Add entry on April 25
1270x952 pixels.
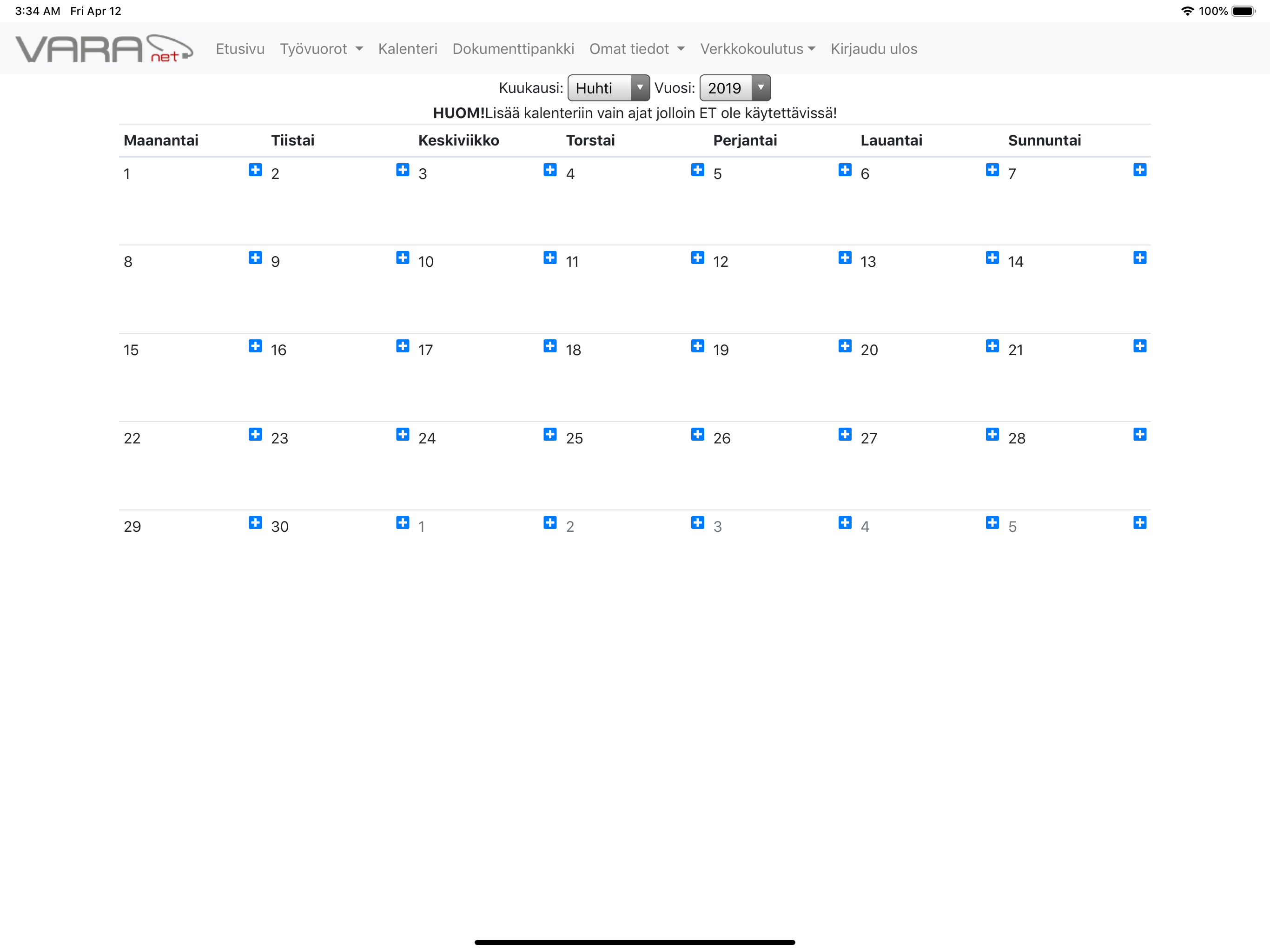coord(698,434)
